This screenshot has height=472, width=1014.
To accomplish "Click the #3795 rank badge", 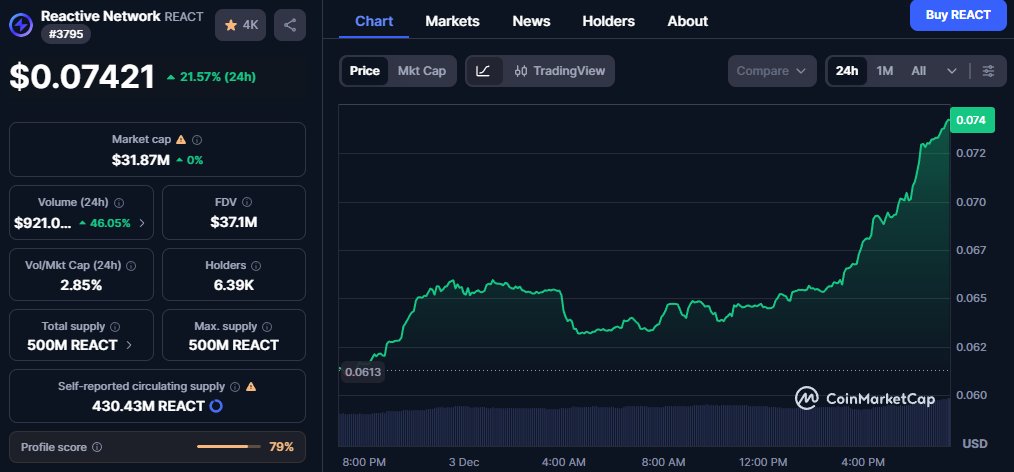I will pyautogui.click(x=66, y=34).
